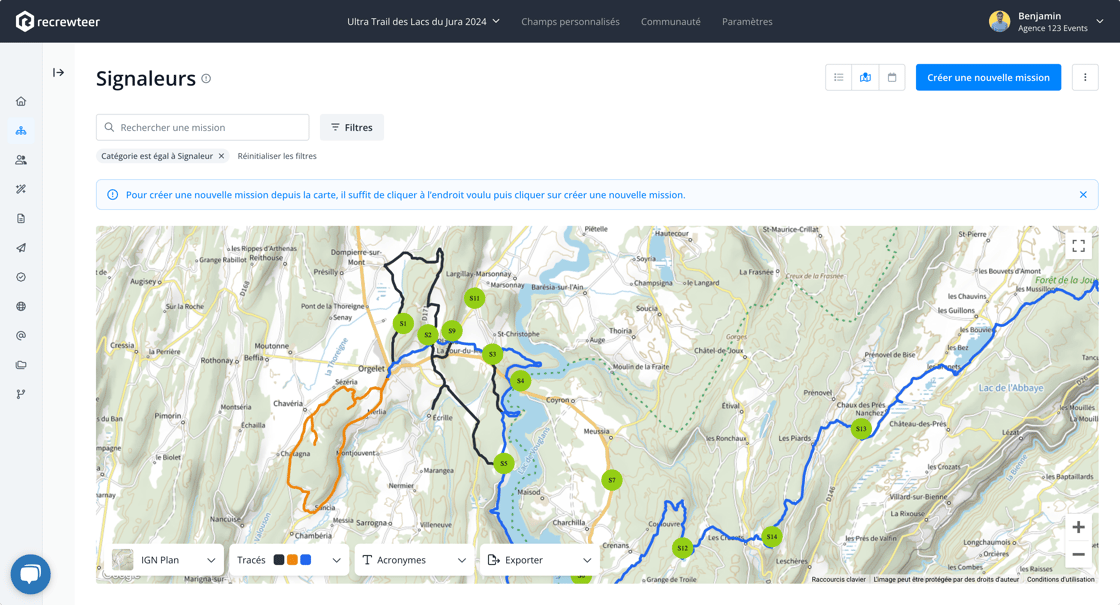Open Communauté menu
Image resolution: width=1120 pixels, height=605 pixels.
[x=671, y=21]
